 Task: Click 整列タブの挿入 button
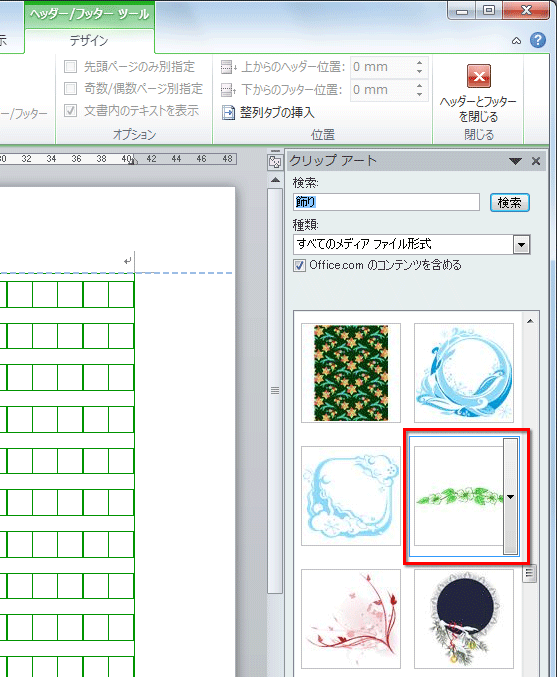(268, 113)
